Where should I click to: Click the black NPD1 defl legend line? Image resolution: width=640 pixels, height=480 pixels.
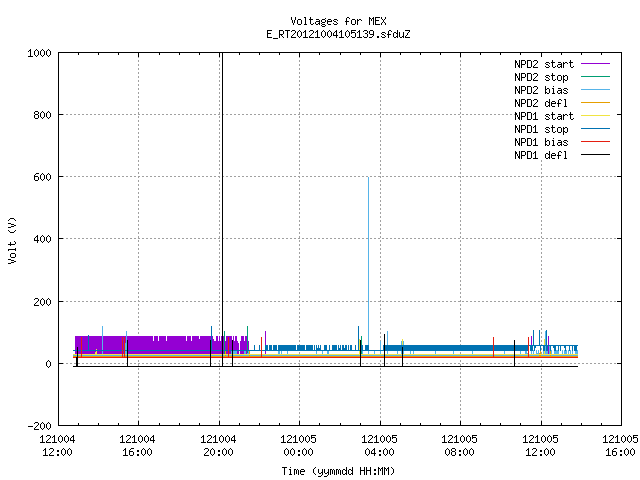(595, 155)
